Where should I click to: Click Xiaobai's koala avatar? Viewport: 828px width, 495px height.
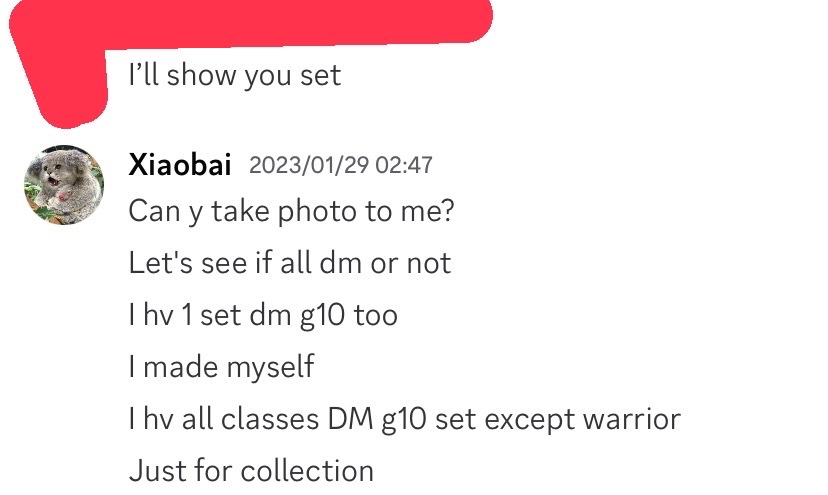pyautogui.click(x=63, y=185)
